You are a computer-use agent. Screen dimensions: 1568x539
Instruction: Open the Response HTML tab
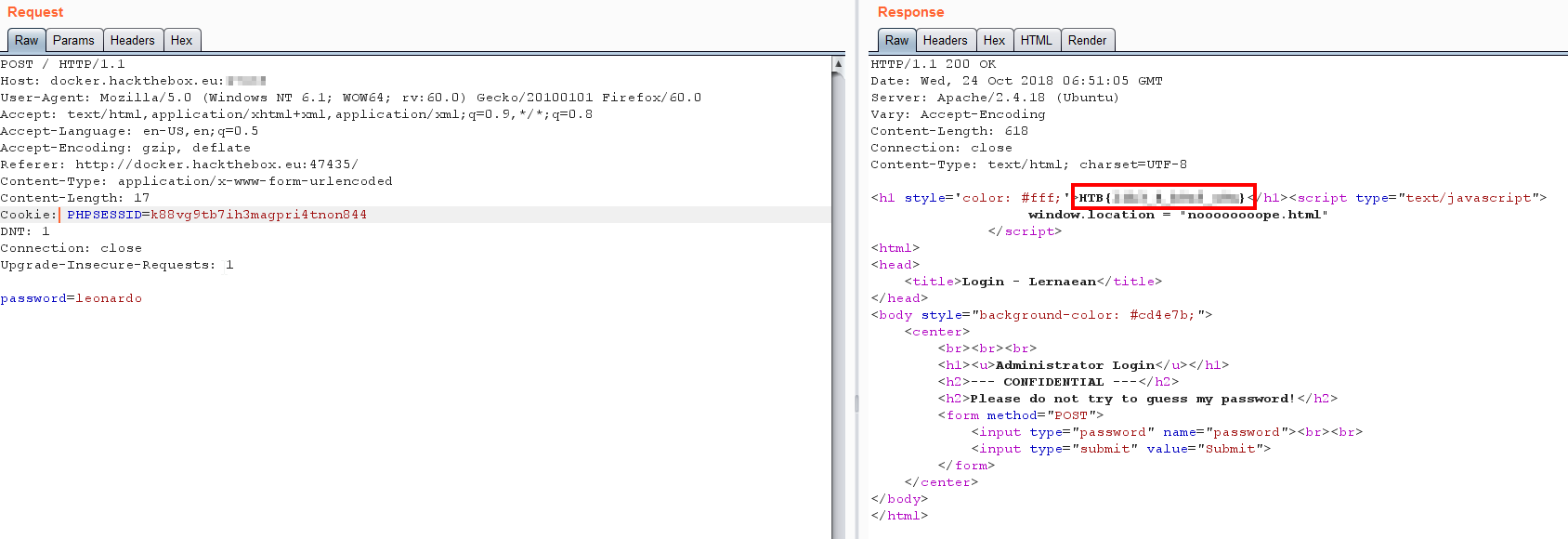coord(1037,40)
